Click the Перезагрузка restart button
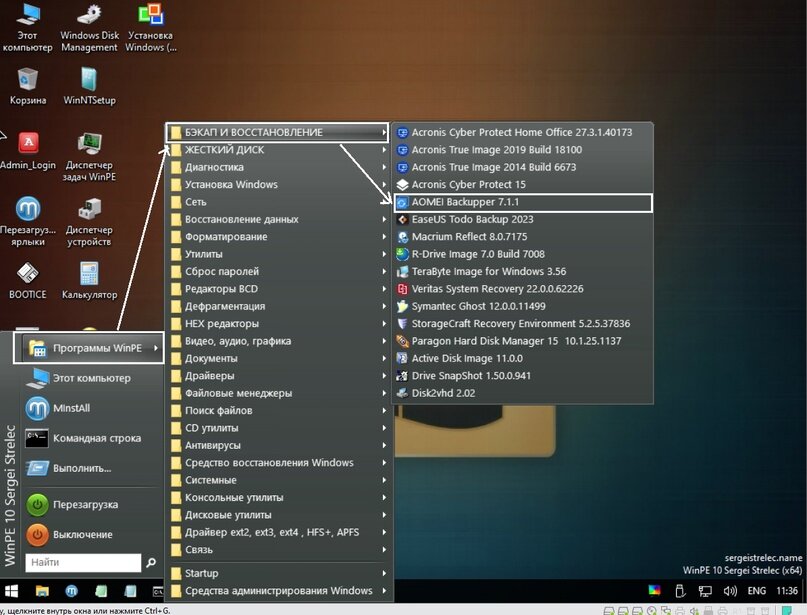This screenshot has height=615, width=807. coord(92,505)
